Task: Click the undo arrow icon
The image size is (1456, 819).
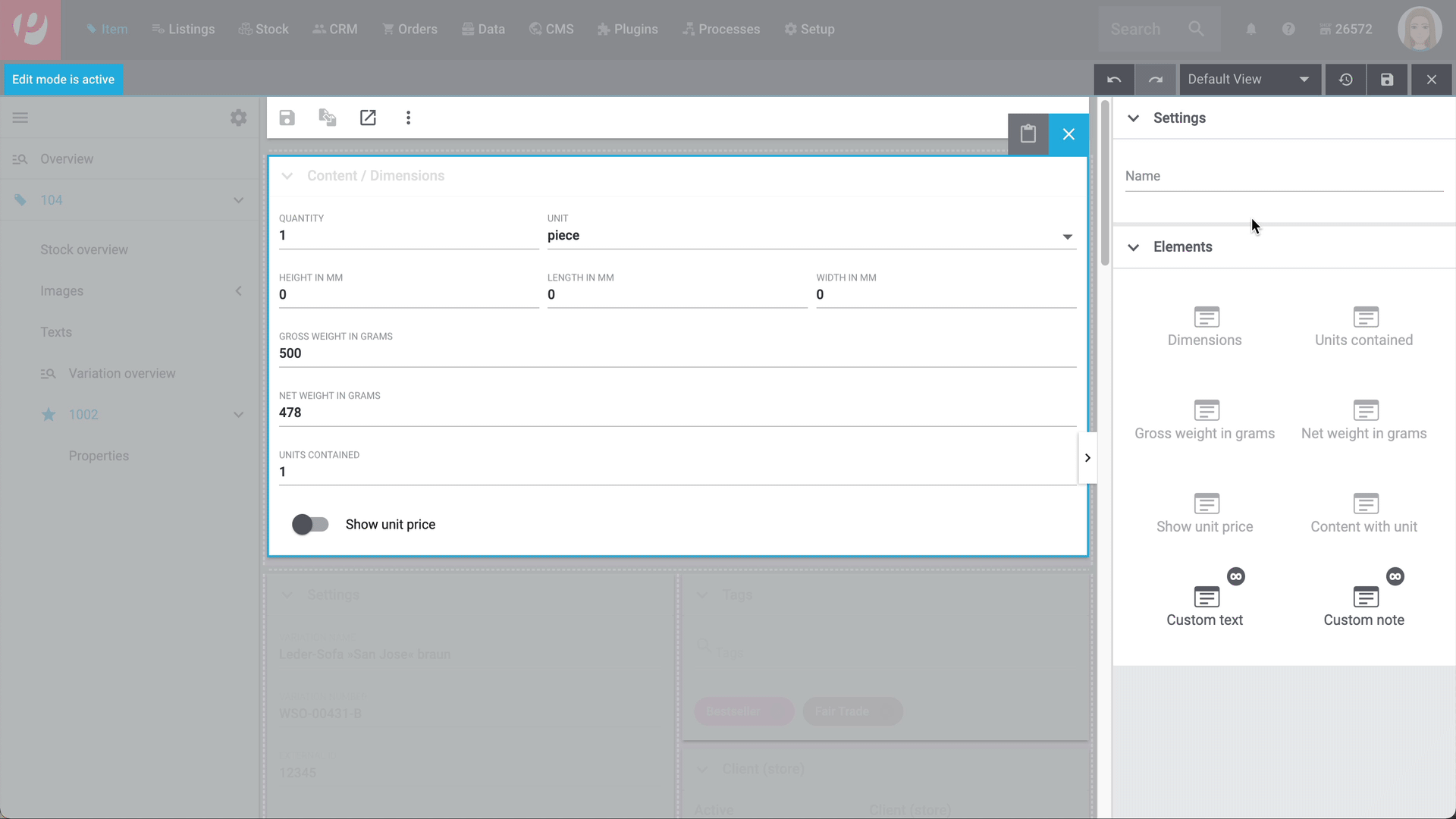Action: point(1114,80)
